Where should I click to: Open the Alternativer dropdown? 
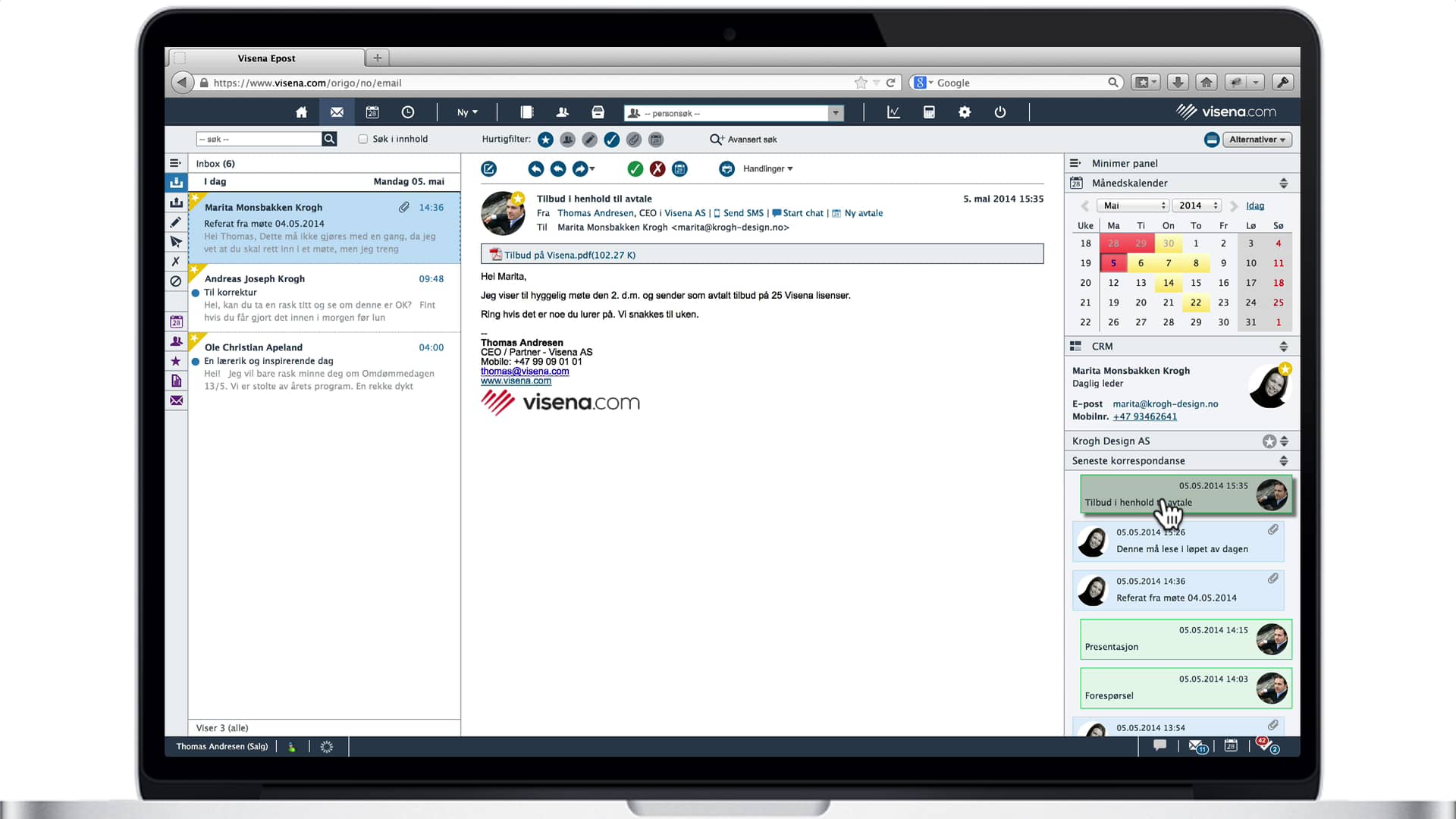(x=1257, y=140)
